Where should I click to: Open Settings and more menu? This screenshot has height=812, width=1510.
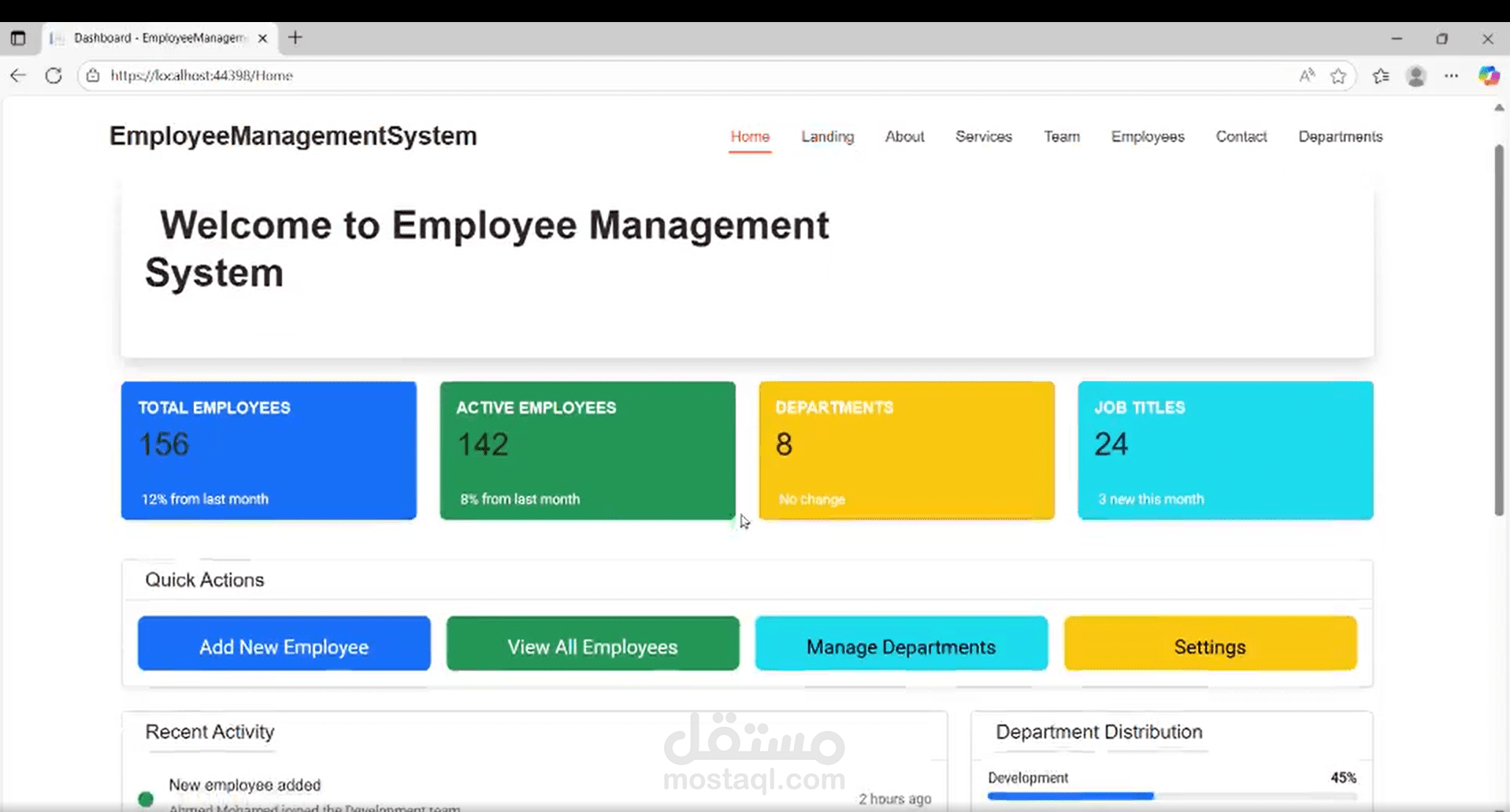coord(1452,76)
